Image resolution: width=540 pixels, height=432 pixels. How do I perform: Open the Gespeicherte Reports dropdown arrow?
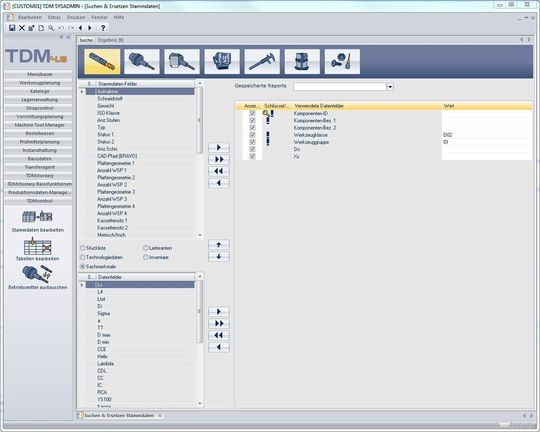point(390,87)
